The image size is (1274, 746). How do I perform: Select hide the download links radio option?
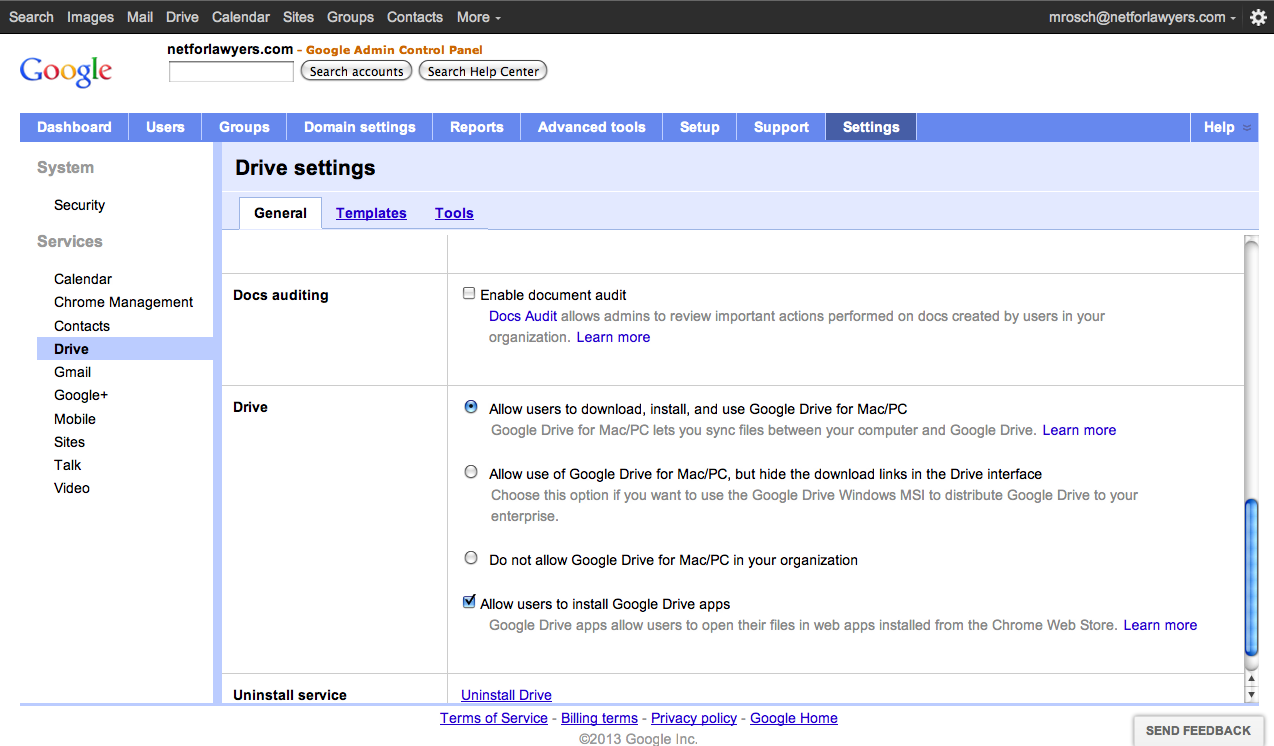(x=471, y=472)
